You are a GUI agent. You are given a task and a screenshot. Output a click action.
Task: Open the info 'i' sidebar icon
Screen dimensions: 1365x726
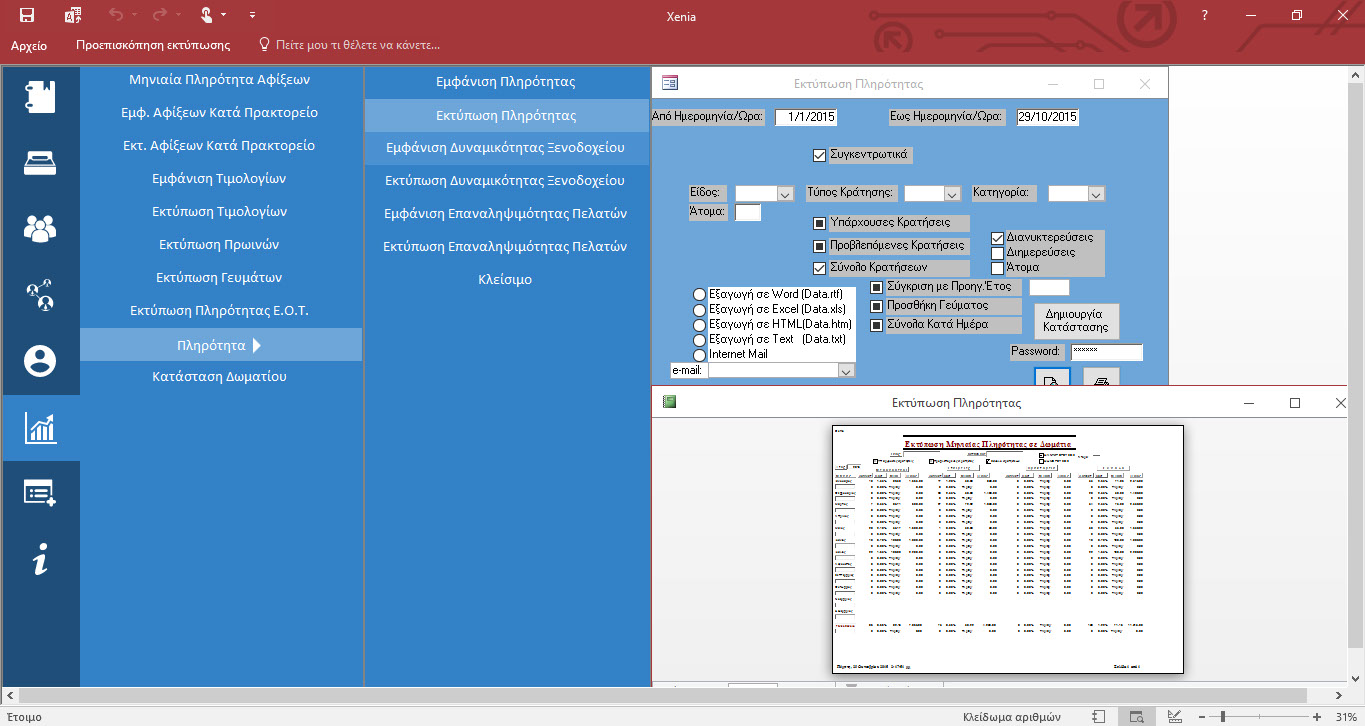(40, 561)
